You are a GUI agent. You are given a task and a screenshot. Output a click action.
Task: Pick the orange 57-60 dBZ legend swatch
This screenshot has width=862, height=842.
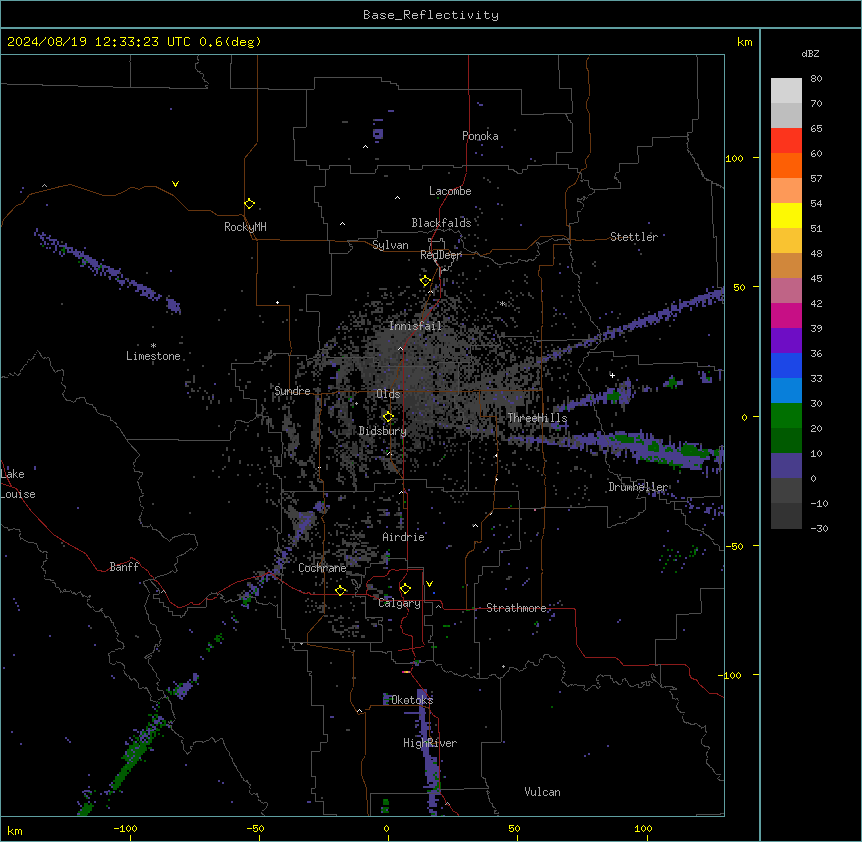(x=786, y=165)
